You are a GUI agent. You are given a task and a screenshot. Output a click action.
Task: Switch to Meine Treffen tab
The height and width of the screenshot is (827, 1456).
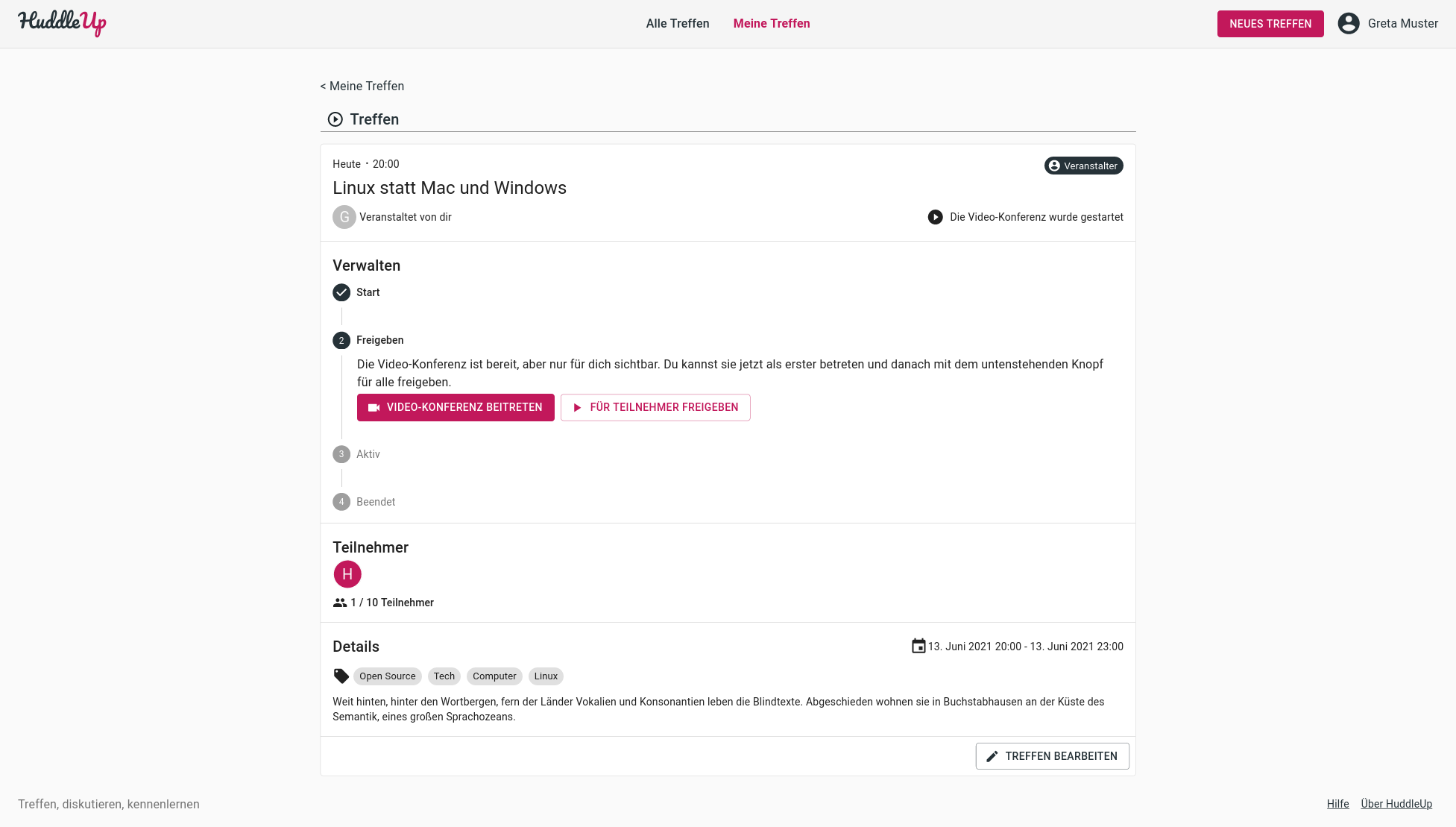[772, 24]
